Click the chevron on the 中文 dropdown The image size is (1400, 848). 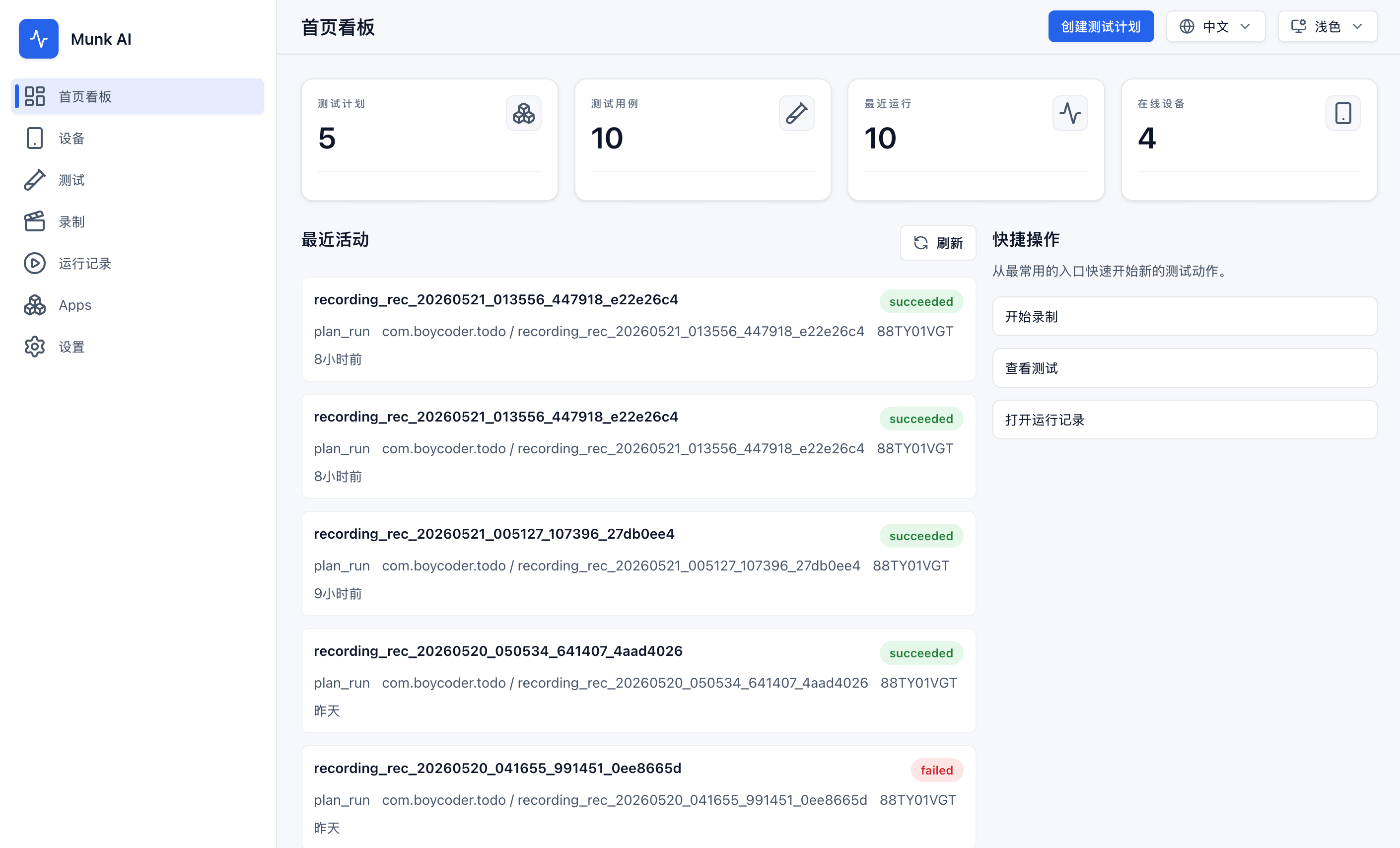1245,27
